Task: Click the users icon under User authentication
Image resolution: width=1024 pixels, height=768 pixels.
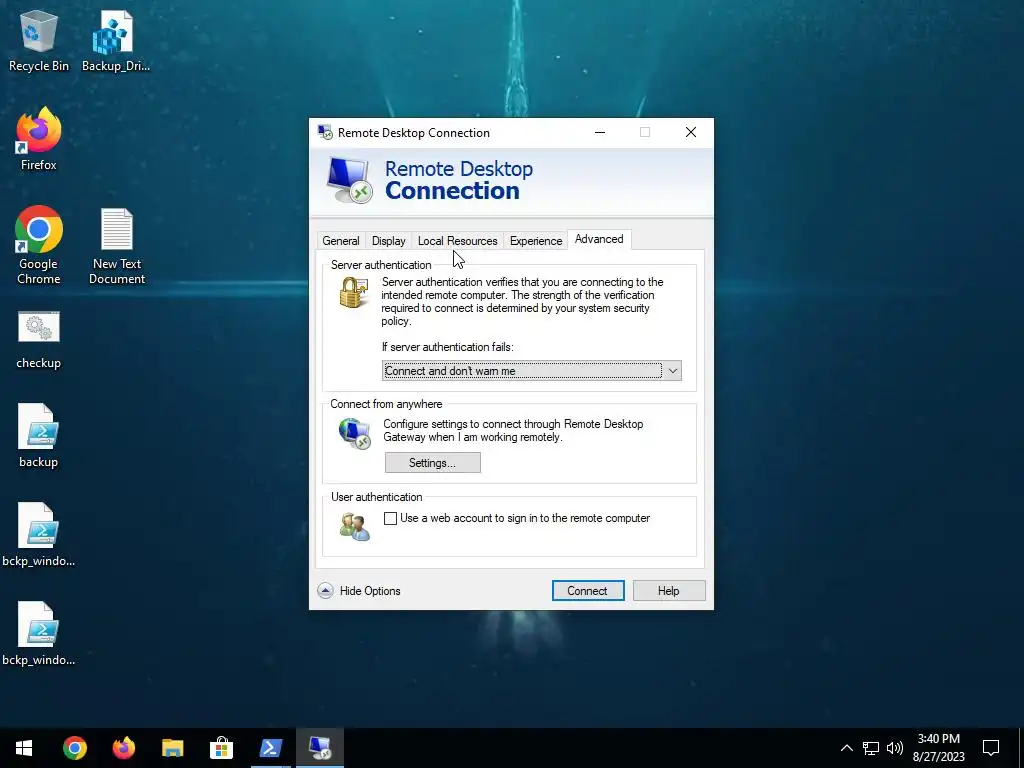Action: tap(355, 526)
